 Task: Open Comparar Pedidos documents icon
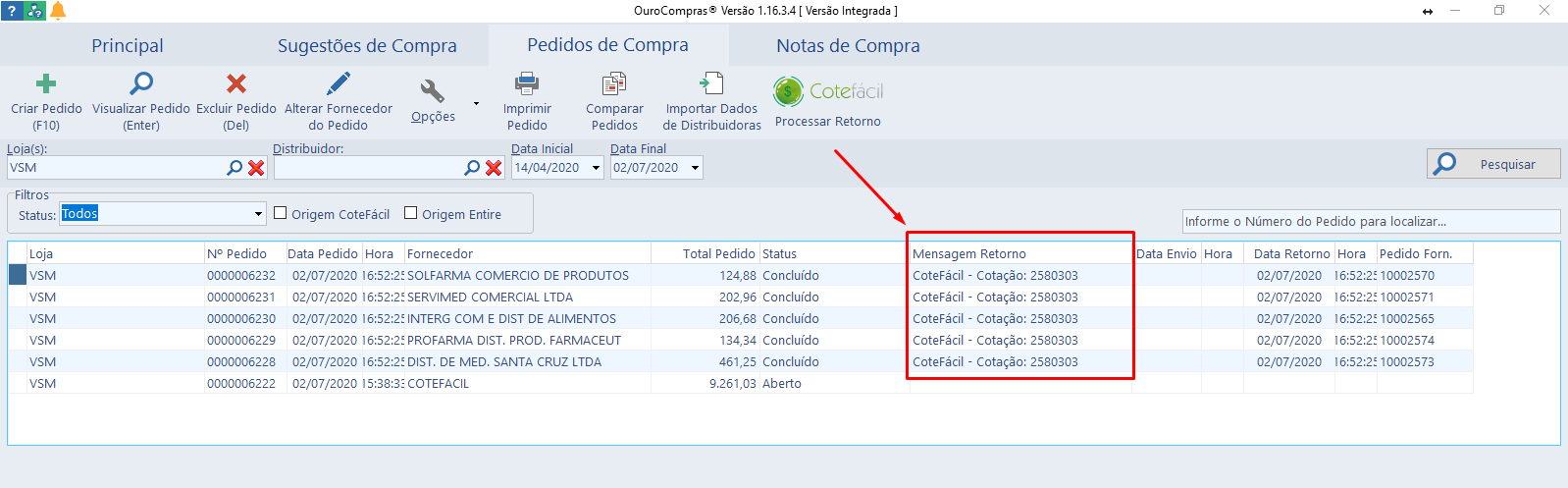[x=614, y=84]
